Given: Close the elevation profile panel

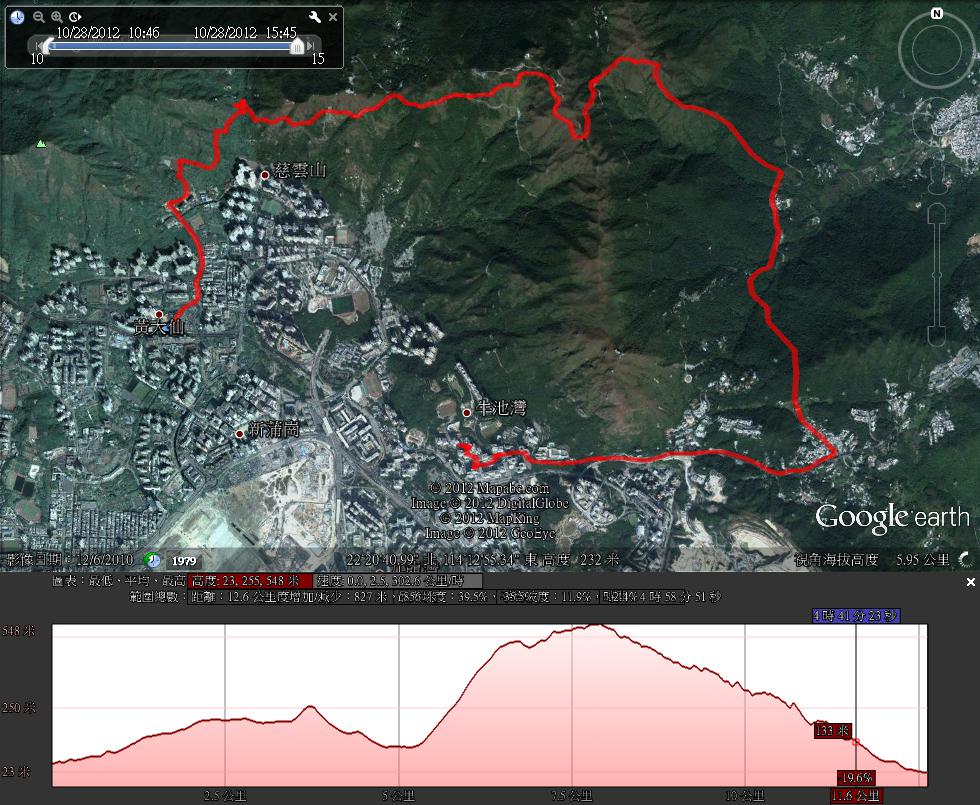Looking at the screenshot, I should [x=970, y=582].
